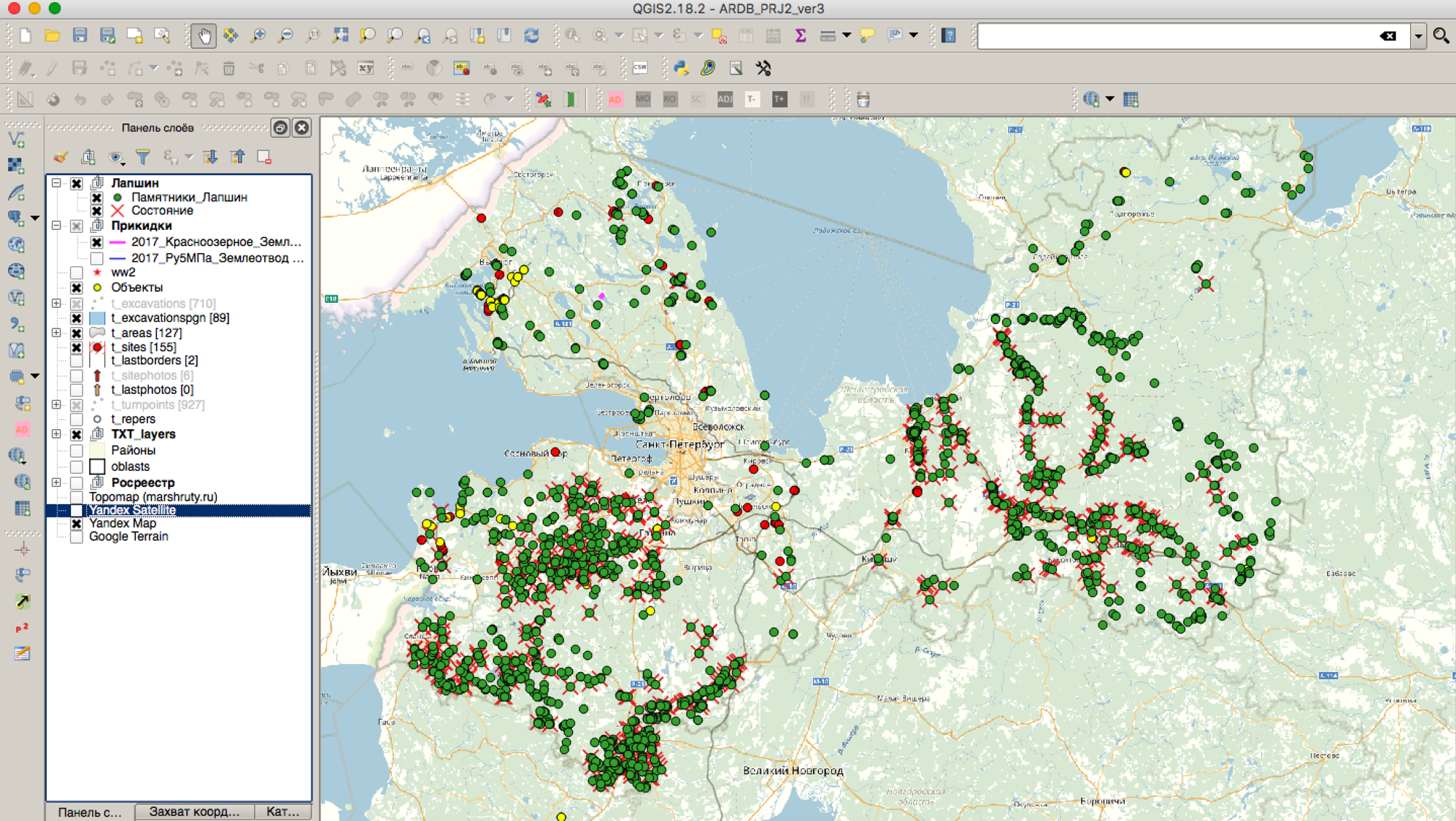The image size is (1456, 821).
Task: Click the t_excavationspgn blue color swatch
Action: coord(97,318)
